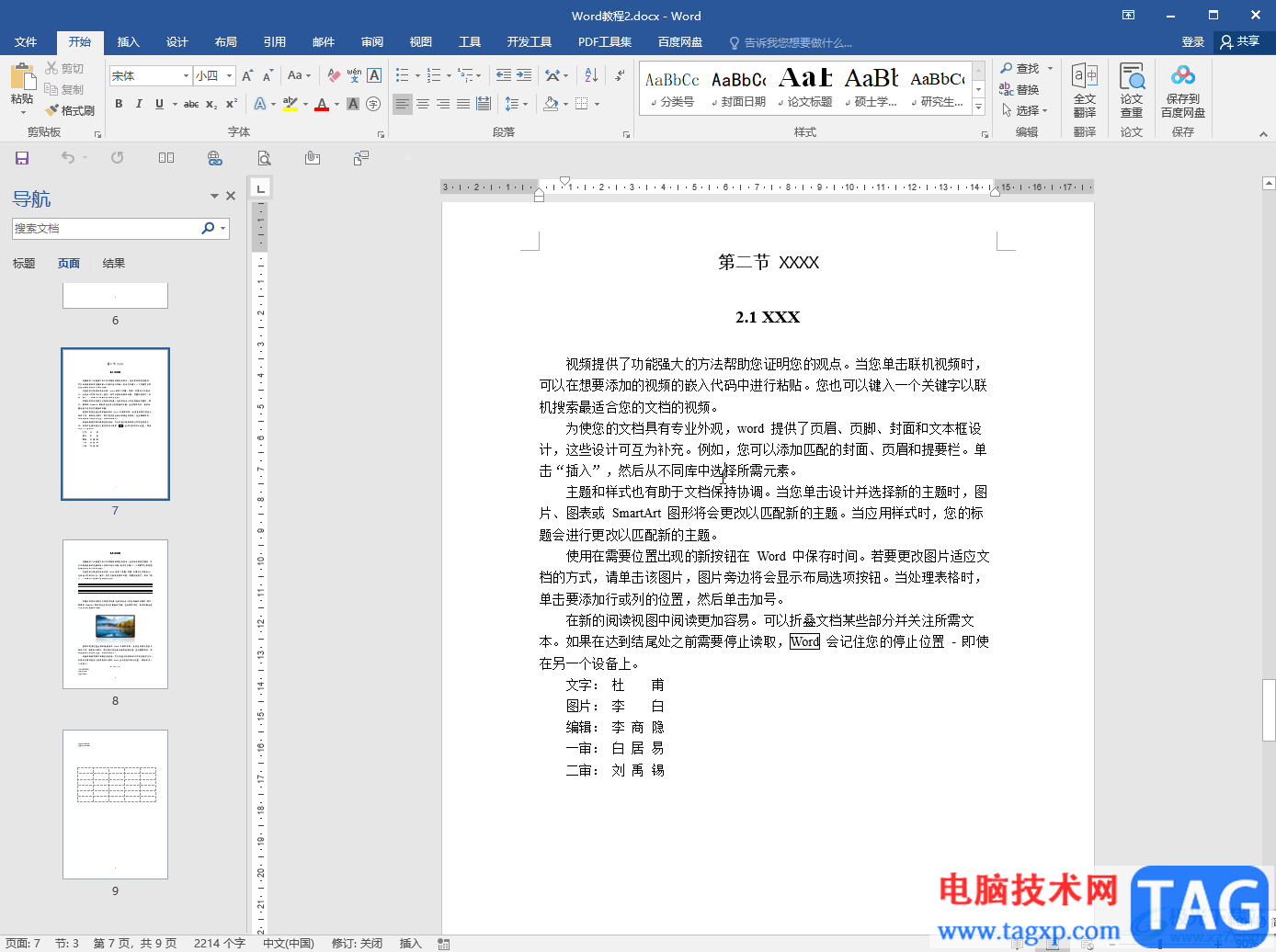Toggle strikethrough formatting
This screenshot has width=1276, height=952.
pos(191,104)
